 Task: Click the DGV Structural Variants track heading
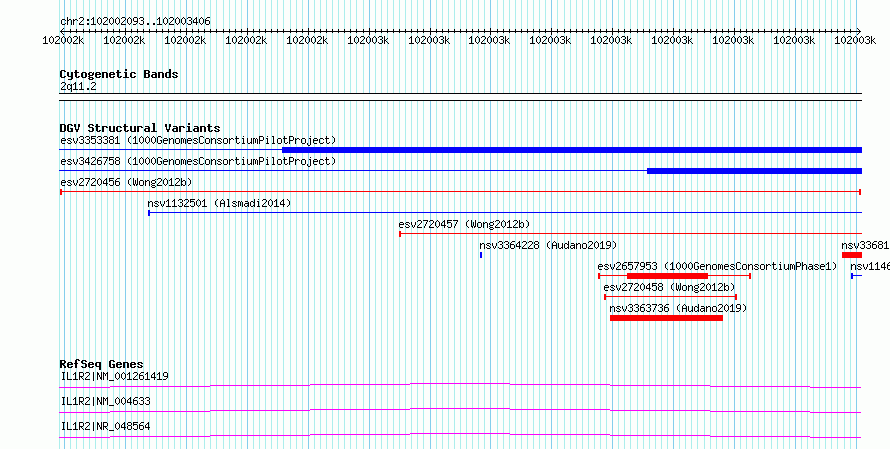point(140,128)
